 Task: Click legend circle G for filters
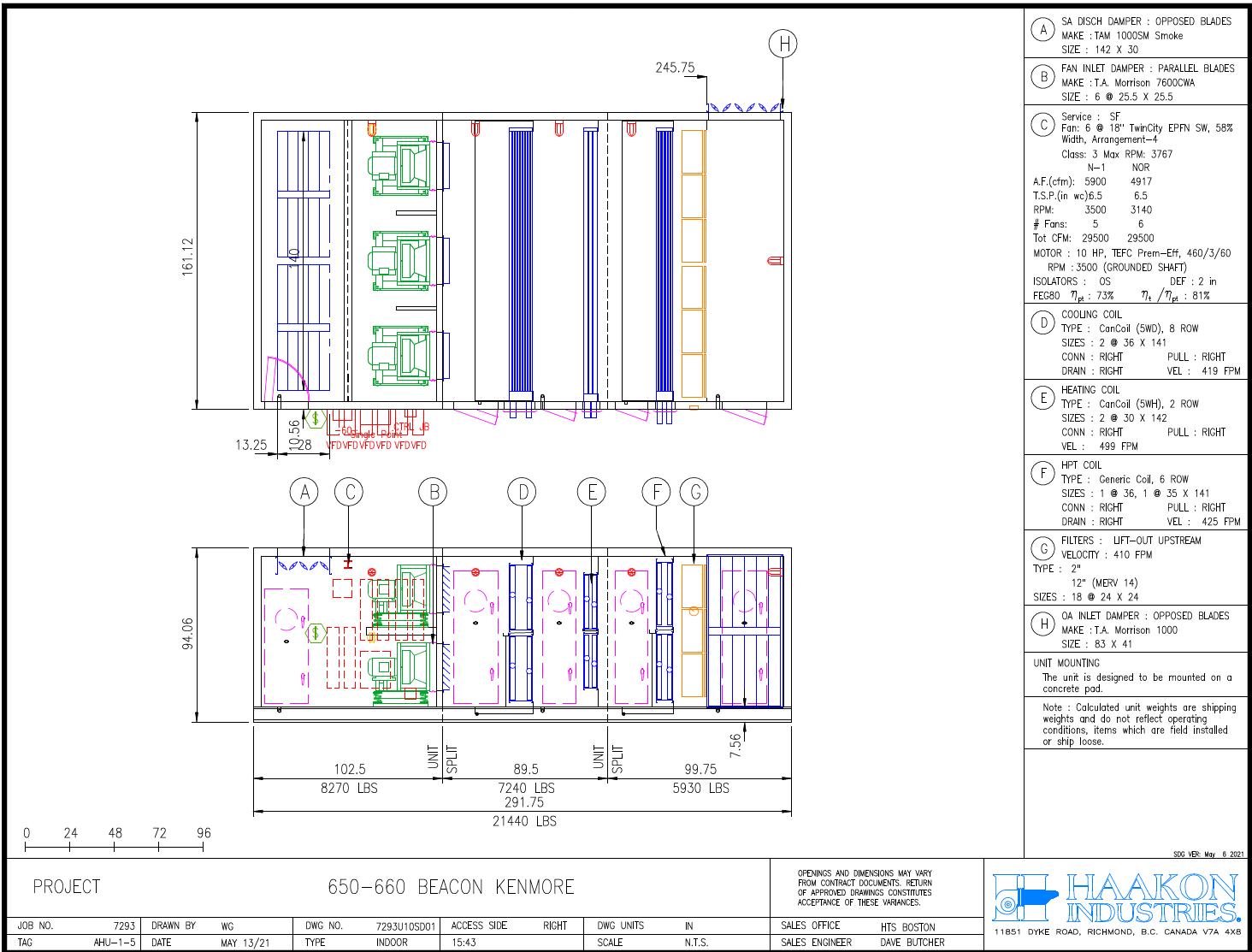coord(1042,548)
